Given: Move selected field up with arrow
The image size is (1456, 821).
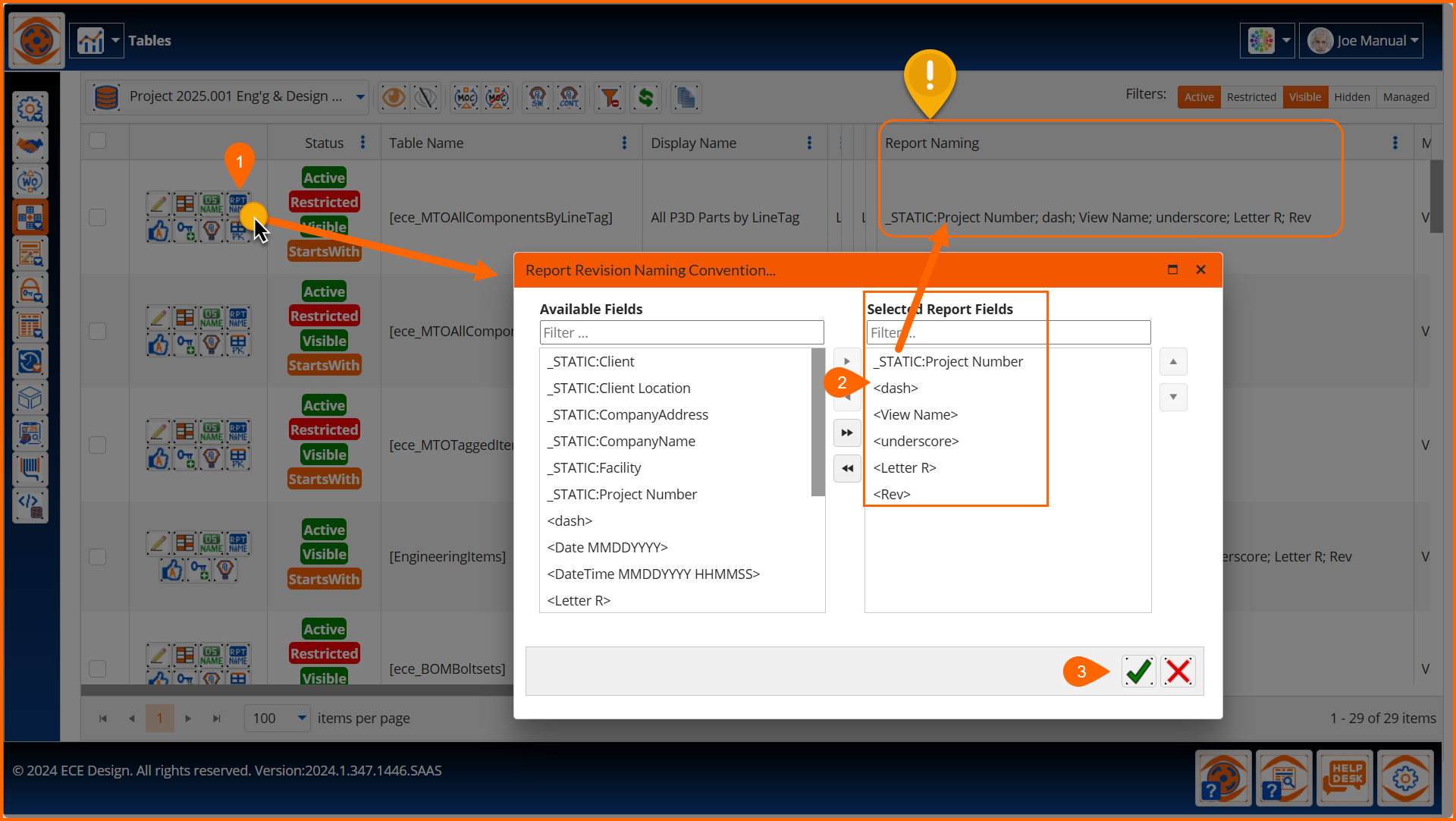Looking at the screenshot, I should [1172, 362].
